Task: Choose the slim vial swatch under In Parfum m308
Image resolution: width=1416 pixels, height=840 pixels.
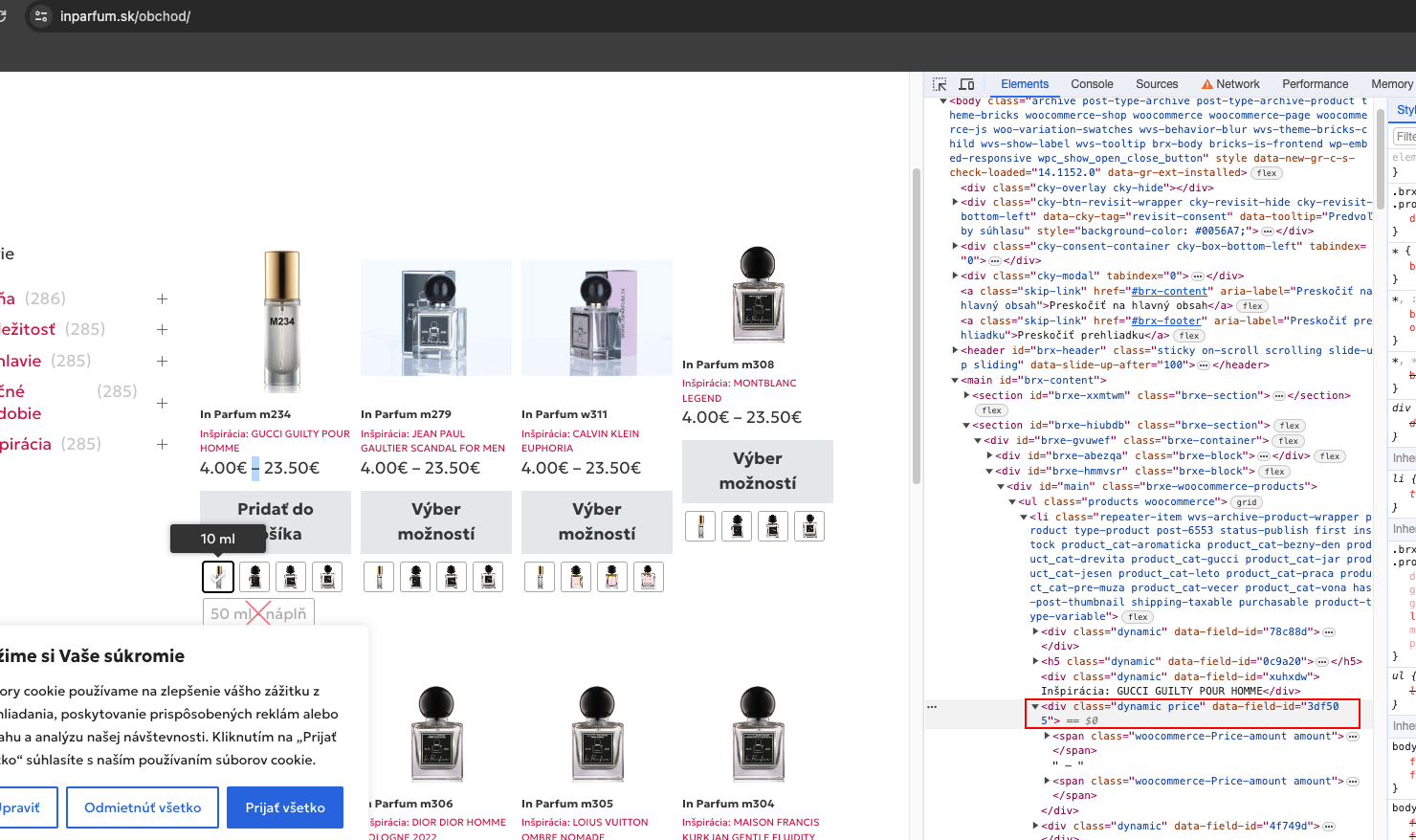Action: (x=700, y=526)
